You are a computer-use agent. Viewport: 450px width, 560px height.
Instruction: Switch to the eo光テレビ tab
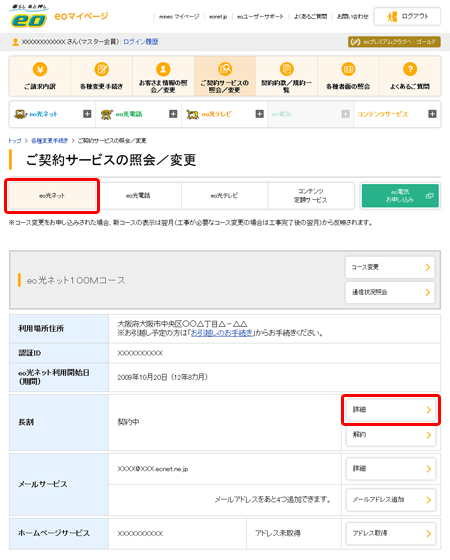(x=224, y=196)
